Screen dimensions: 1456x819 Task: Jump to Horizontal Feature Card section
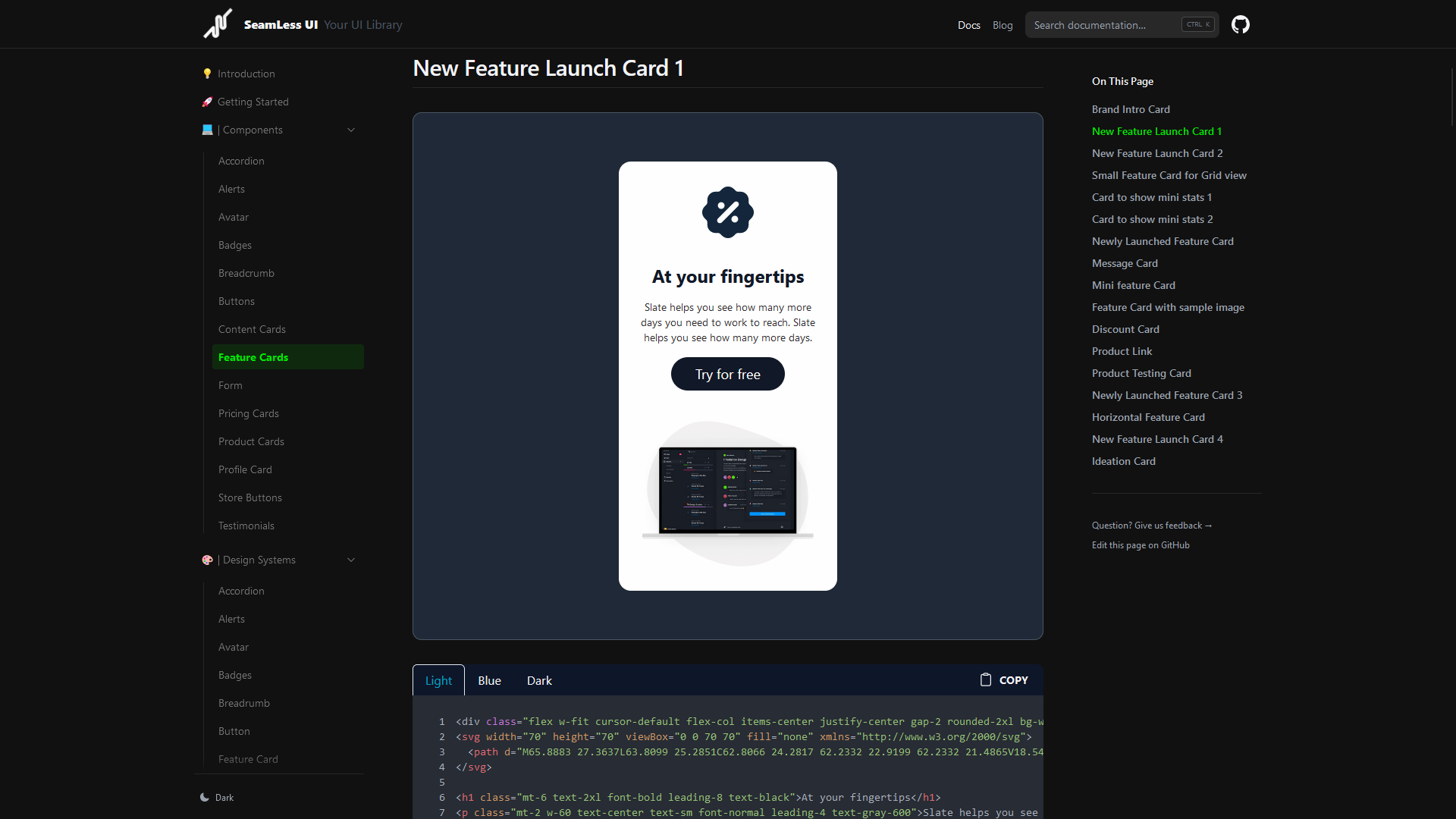click(x=1148, y=417)
